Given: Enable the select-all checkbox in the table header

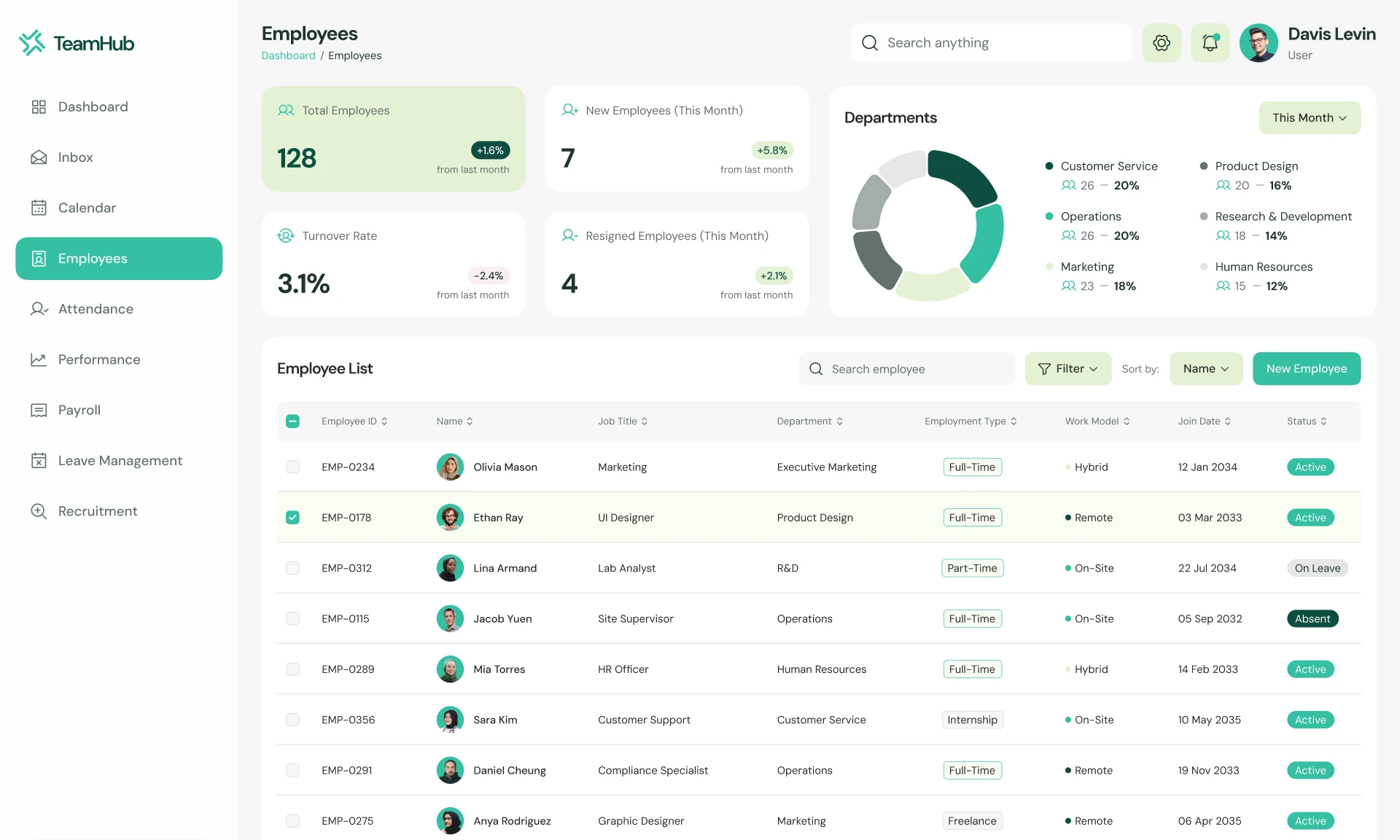Looking at the screenshot, I should click(293, 421).
